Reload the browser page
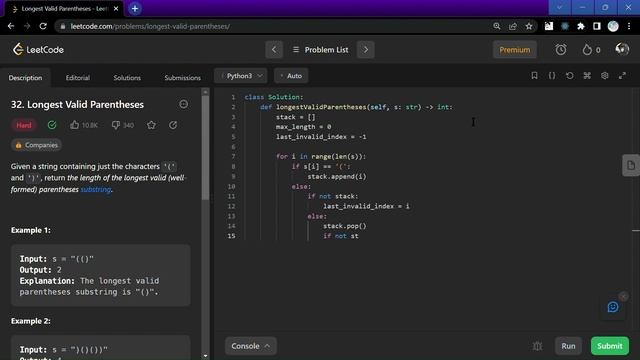This screenshot has height=360, width=640. (x=43, y=26)
